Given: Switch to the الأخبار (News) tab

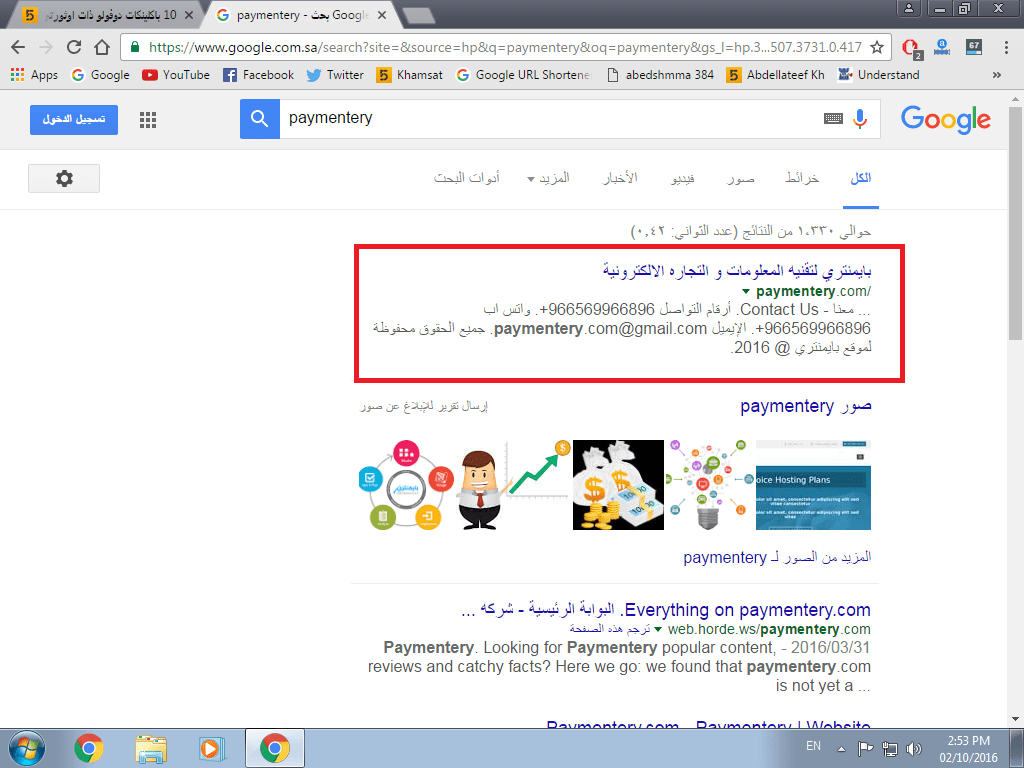Looking at the screenshot, I should click(x=620, y=178).
